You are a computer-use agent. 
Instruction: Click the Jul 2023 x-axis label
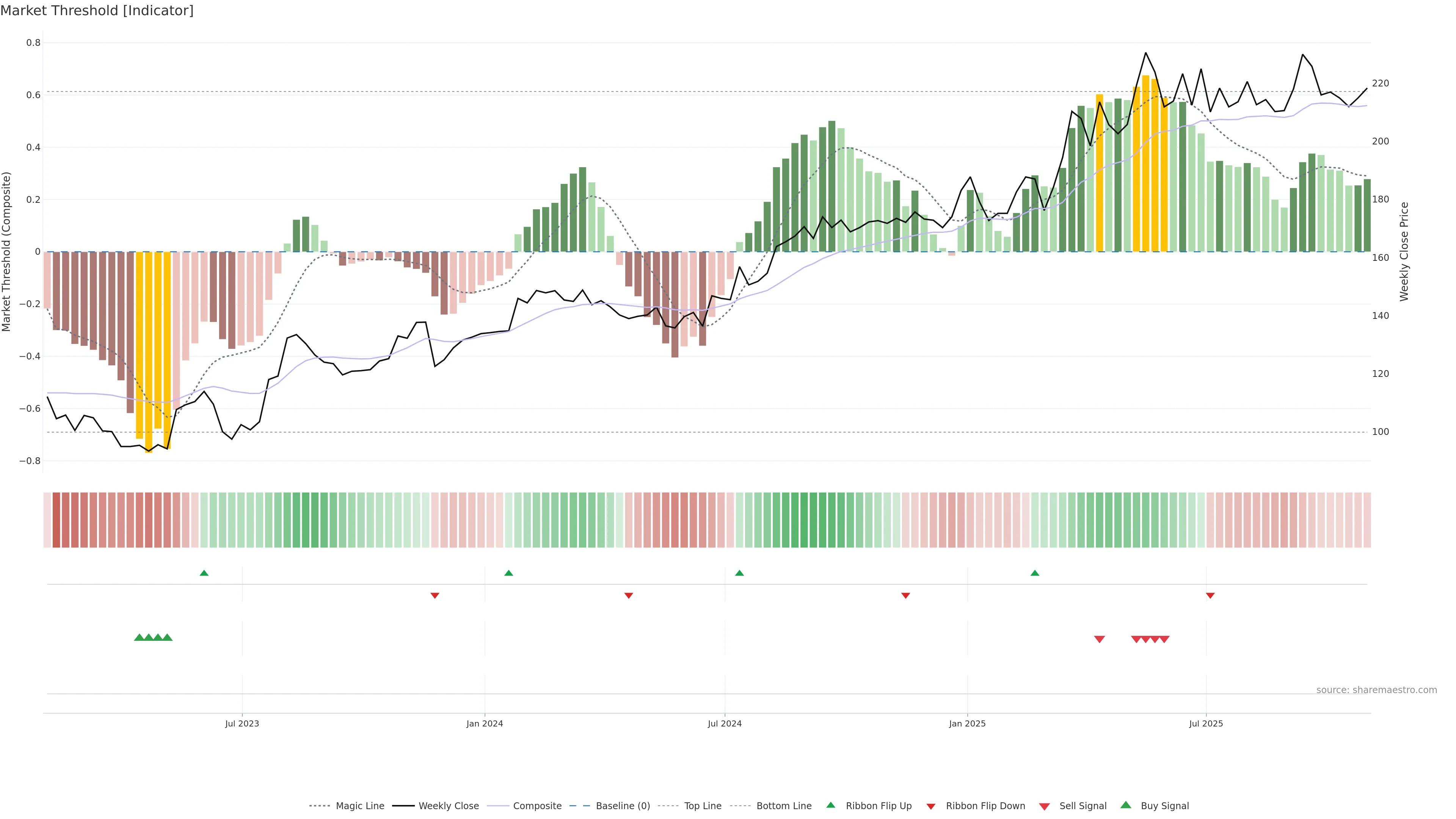pyautogui.click(x=242, y=723)
